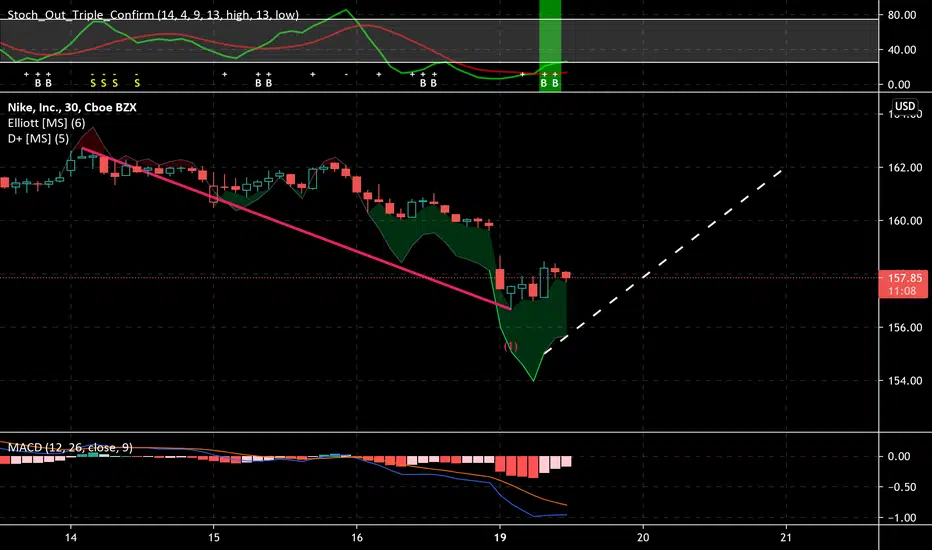Click date 20 on the time axis
This screenshot has width=932, height=550.
643,538
